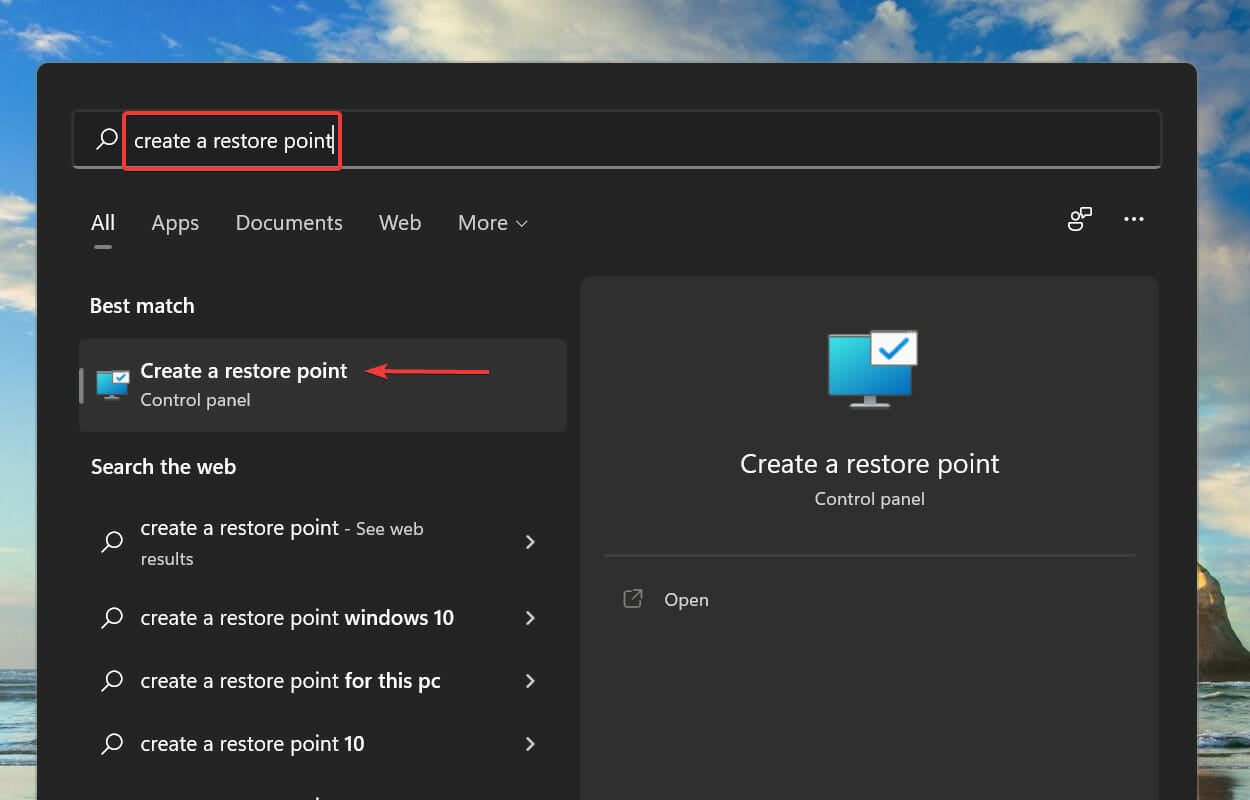
Task: Expand chevron for 'create a restore point 10'
Action: (530, 744)
